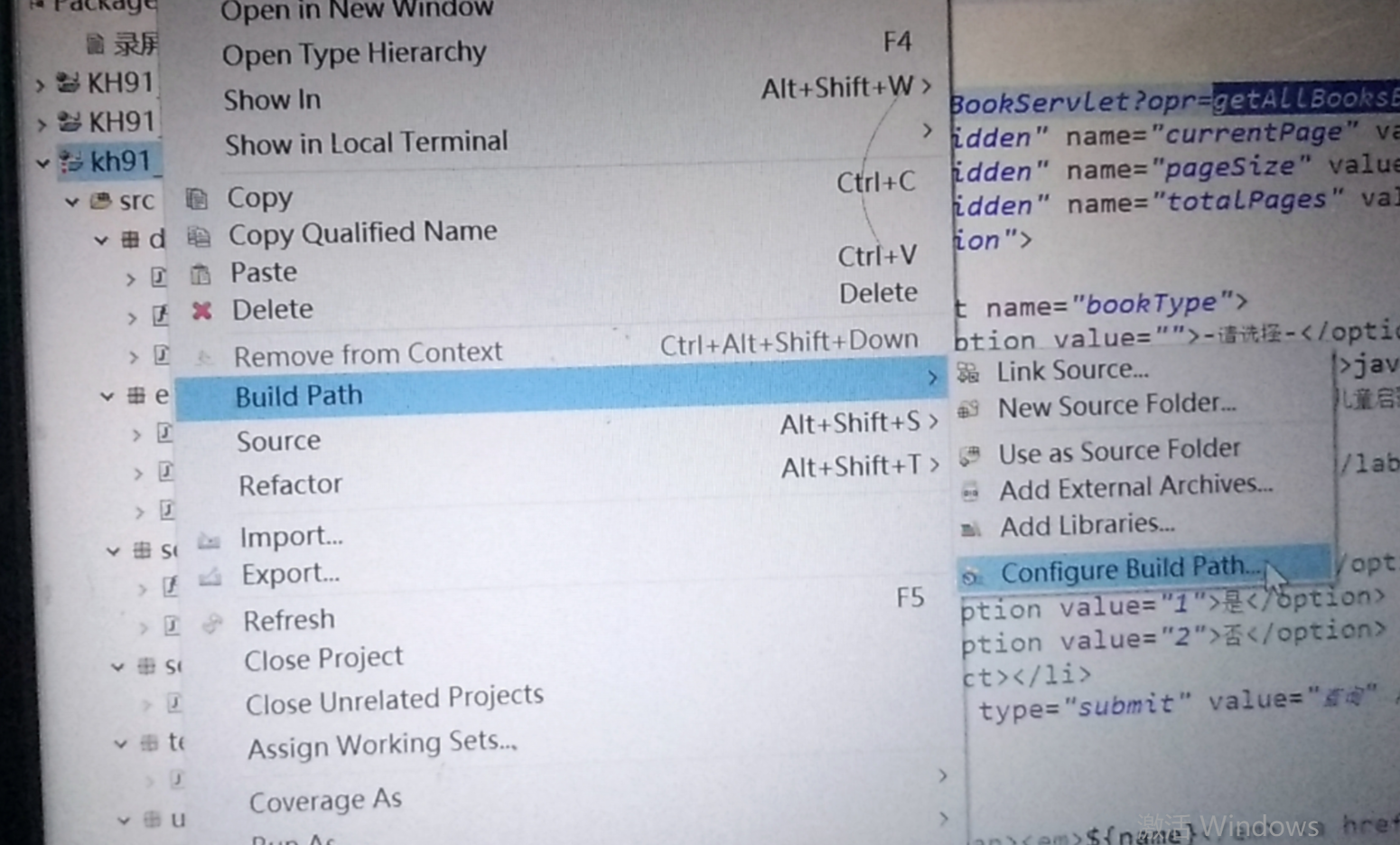Collapse the package starting with u
The height and width of the screenshot is (845, 1400).
[124, 821]
